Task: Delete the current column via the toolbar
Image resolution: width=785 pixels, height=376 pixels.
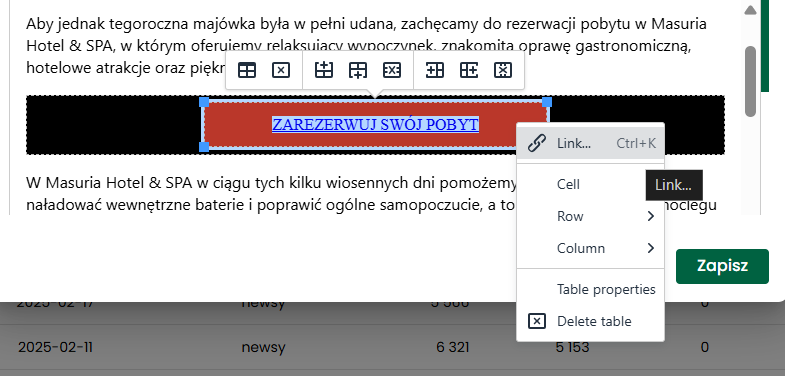Action: (x=503, y=71)
